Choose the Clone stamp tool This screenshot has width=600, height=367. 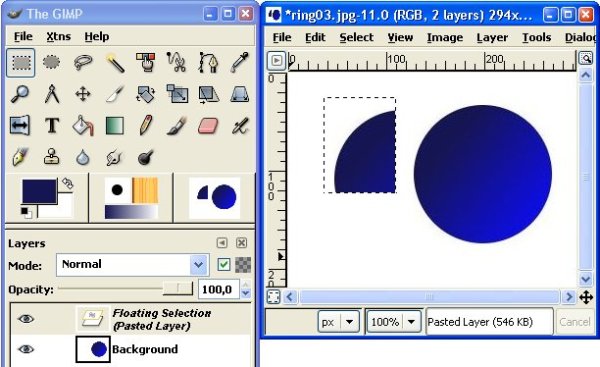(x=52, y=157)
